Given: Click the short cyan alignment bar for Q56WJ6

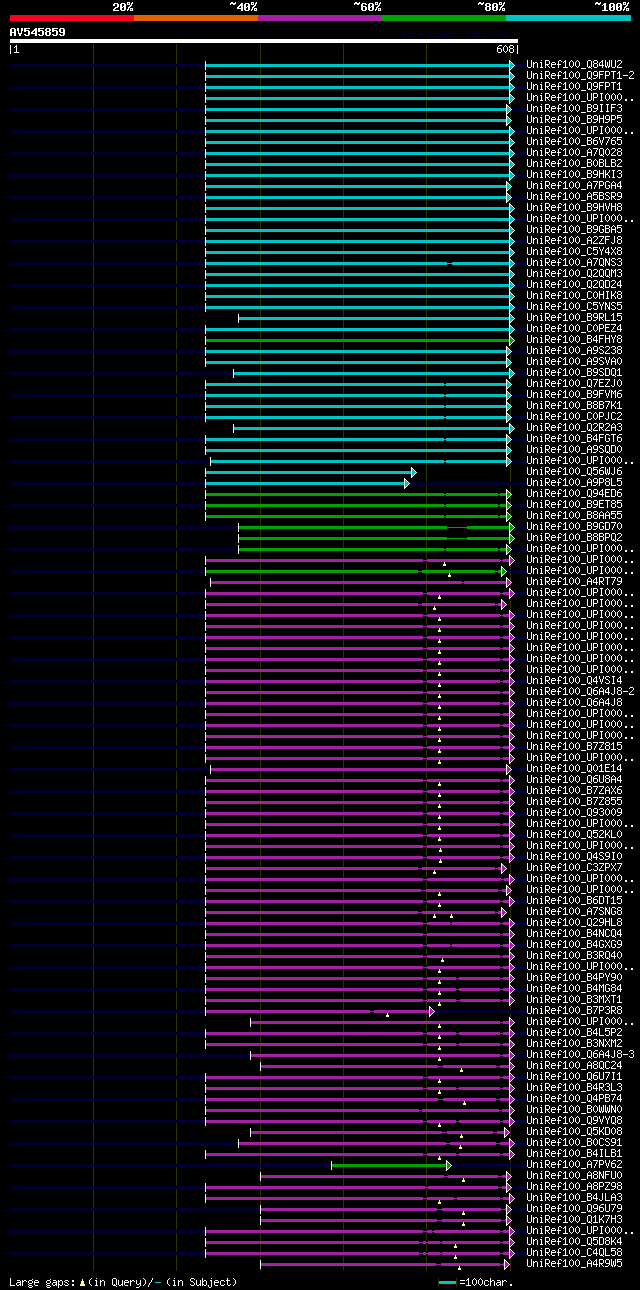Looking at the screenshot, I should point(311,471).
